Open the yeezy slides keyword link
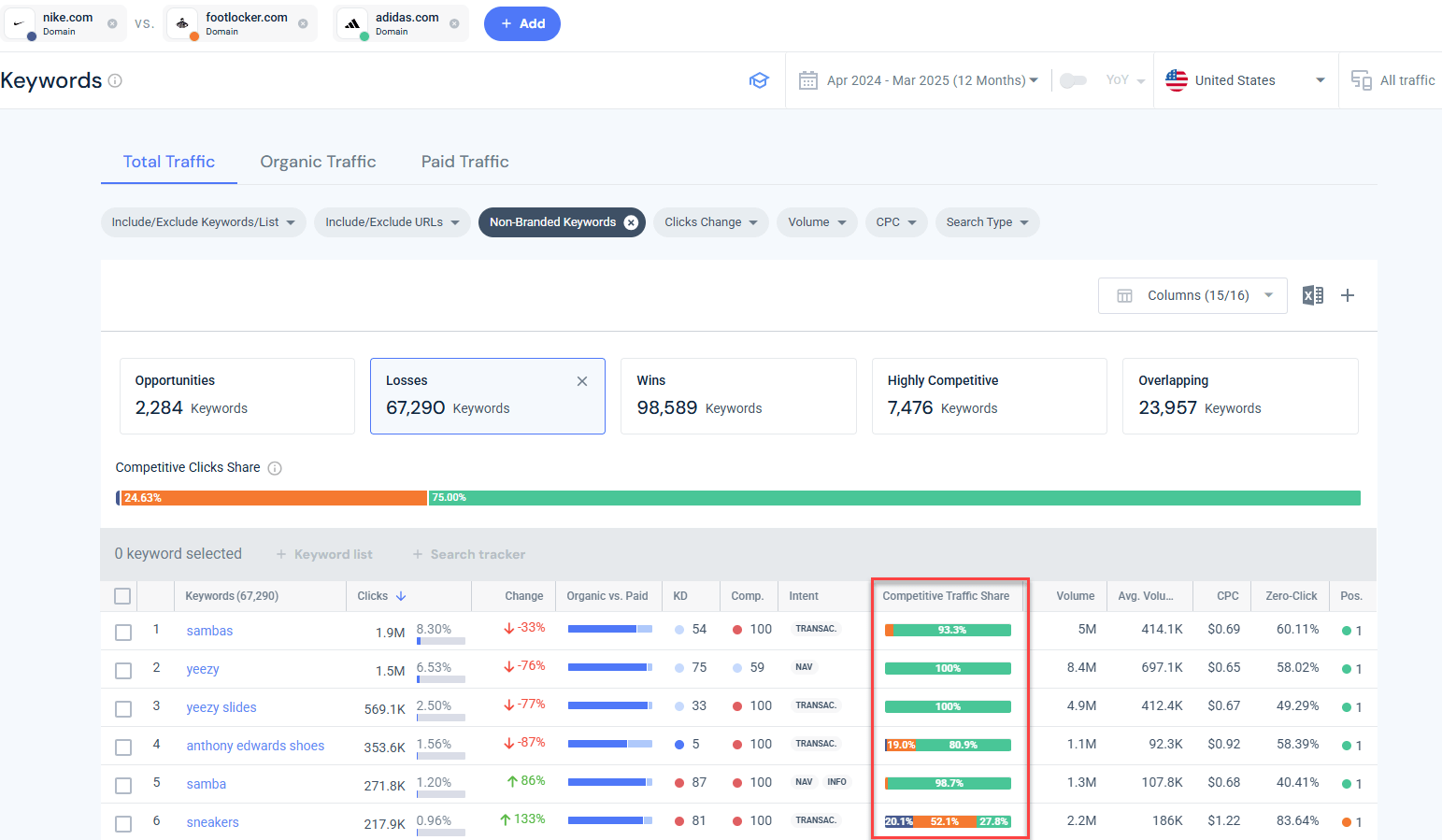Viewport: 1442px width, 840px height. coord(221,707)
